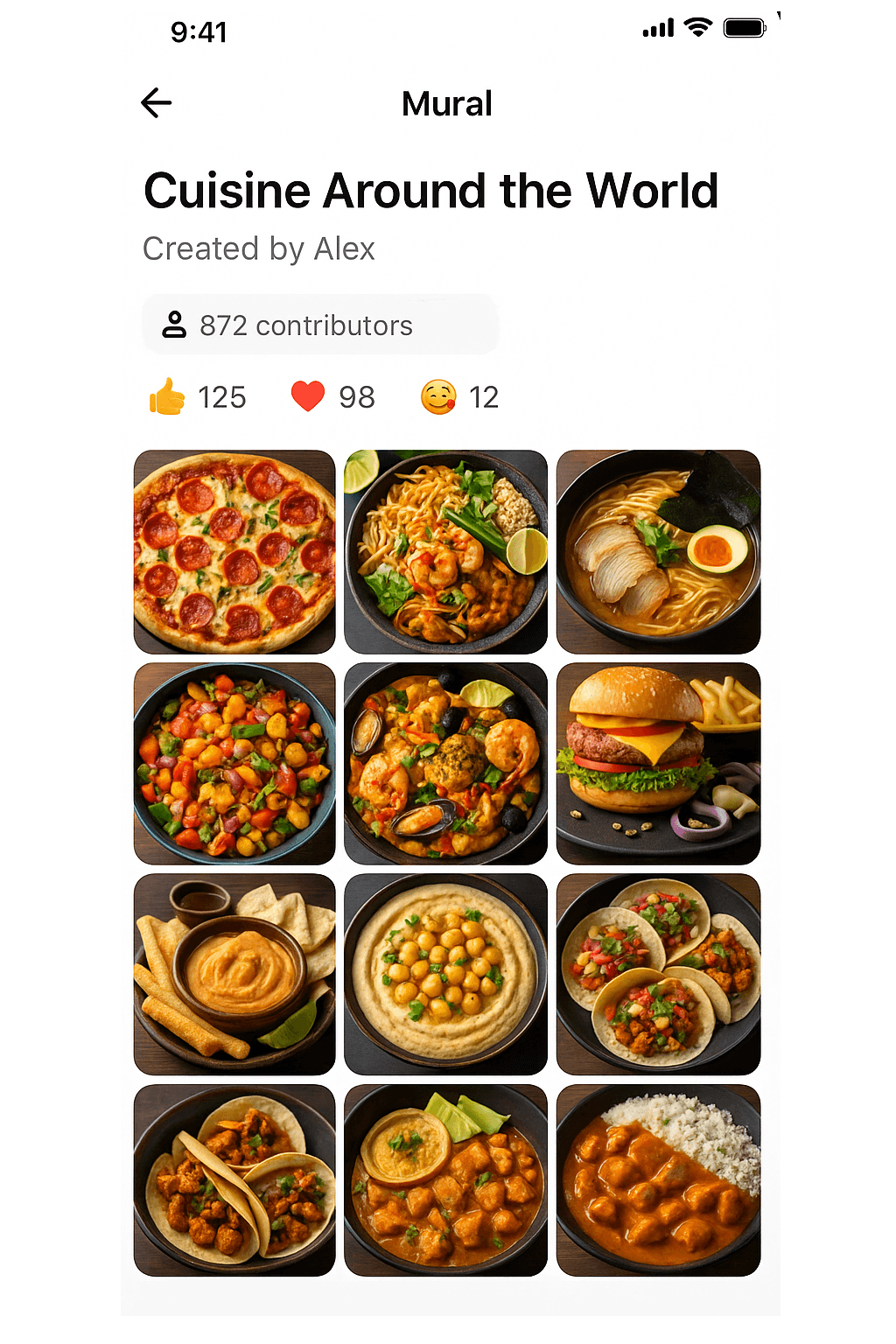Tap the Created by Alex link

259,249
